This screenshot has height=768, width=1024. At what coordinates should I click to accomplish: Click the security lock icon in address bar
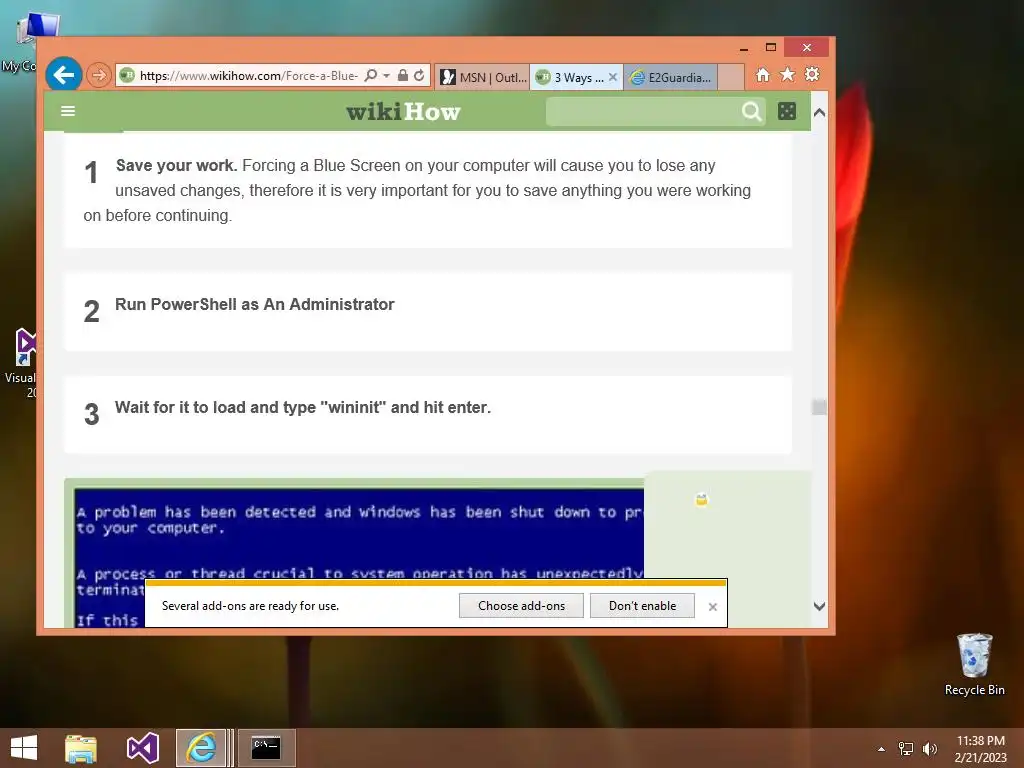(403, 75)
